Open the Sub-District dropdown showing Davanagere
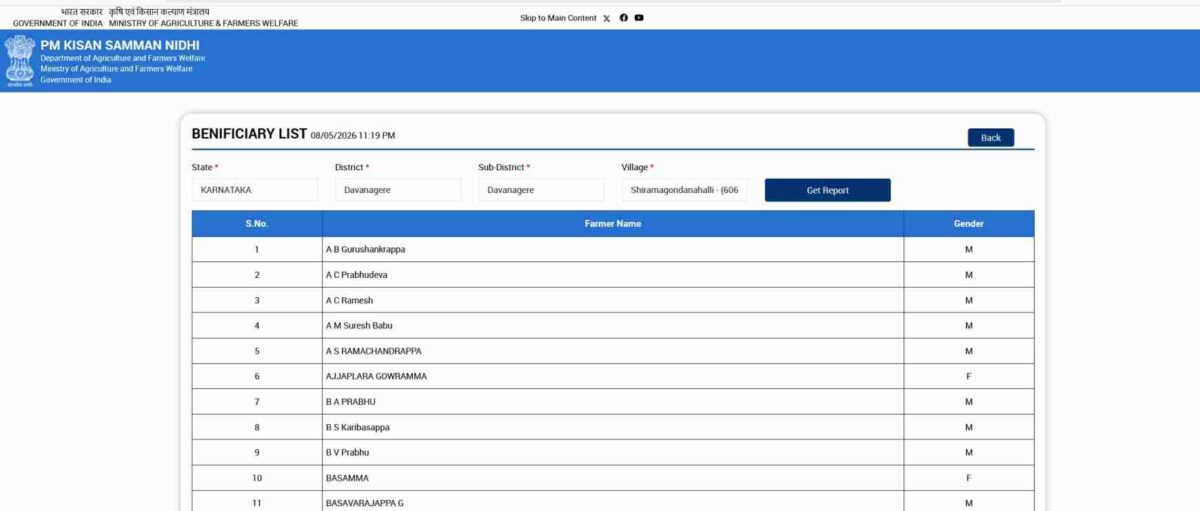1200x511 pixels. 541,190
